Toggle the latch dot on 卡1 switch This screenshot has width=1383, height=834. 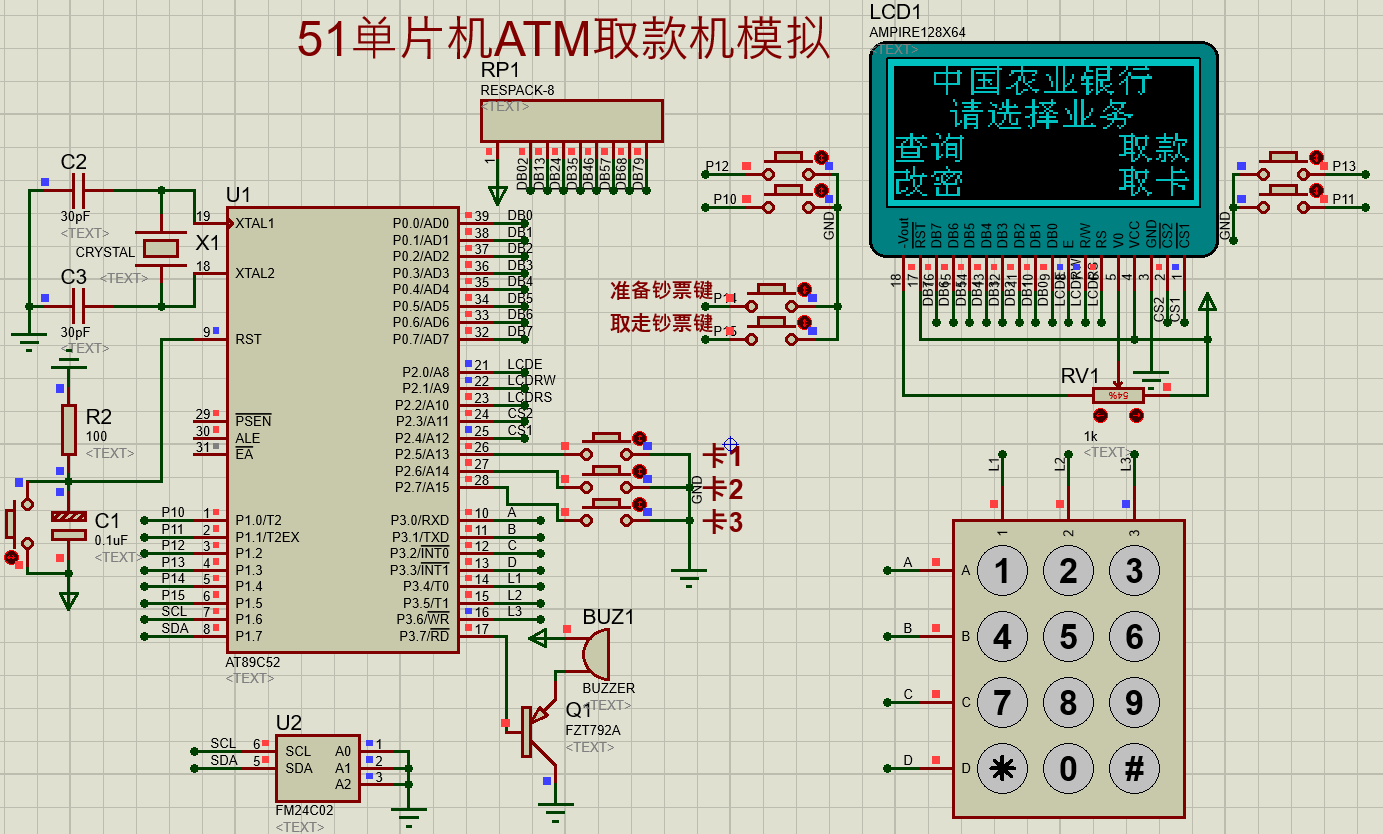pos(640,439)
